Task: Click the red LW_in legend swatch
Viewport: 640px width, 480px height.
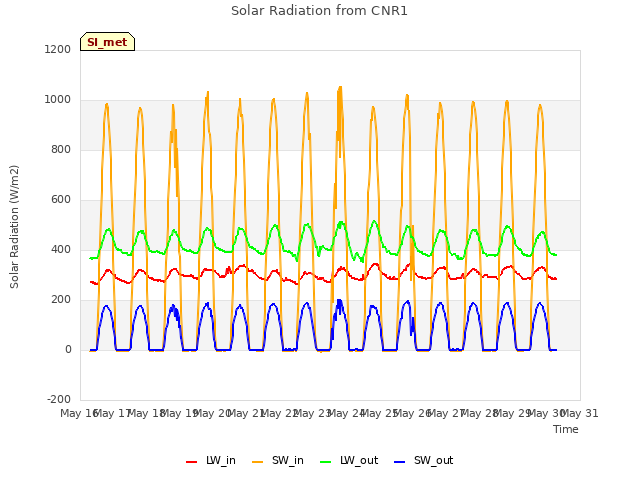Action: tap(191, 462)
